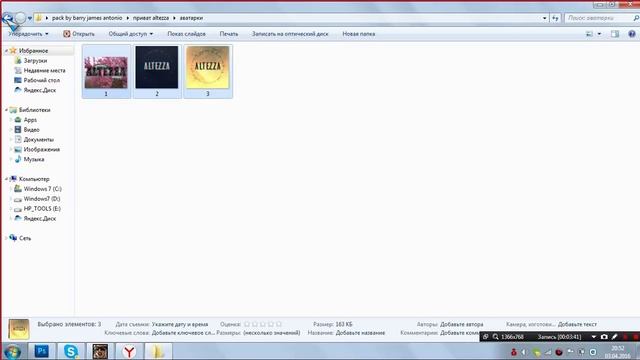
Task: Open Yandex Browser from the taskbar
Action: pyautogui.click(x=129, y=351)
